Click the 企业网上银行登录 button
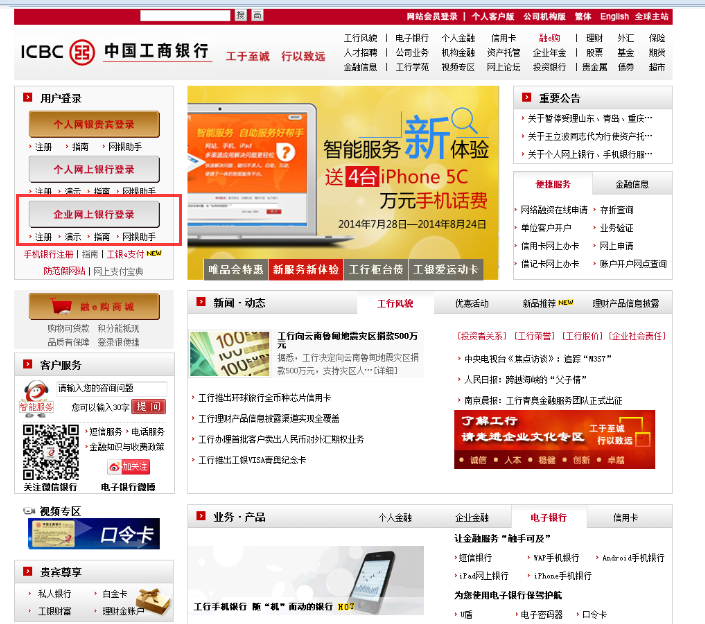This screenshot has height=624, width=705. pyautogui.click(x=94, y=214)
